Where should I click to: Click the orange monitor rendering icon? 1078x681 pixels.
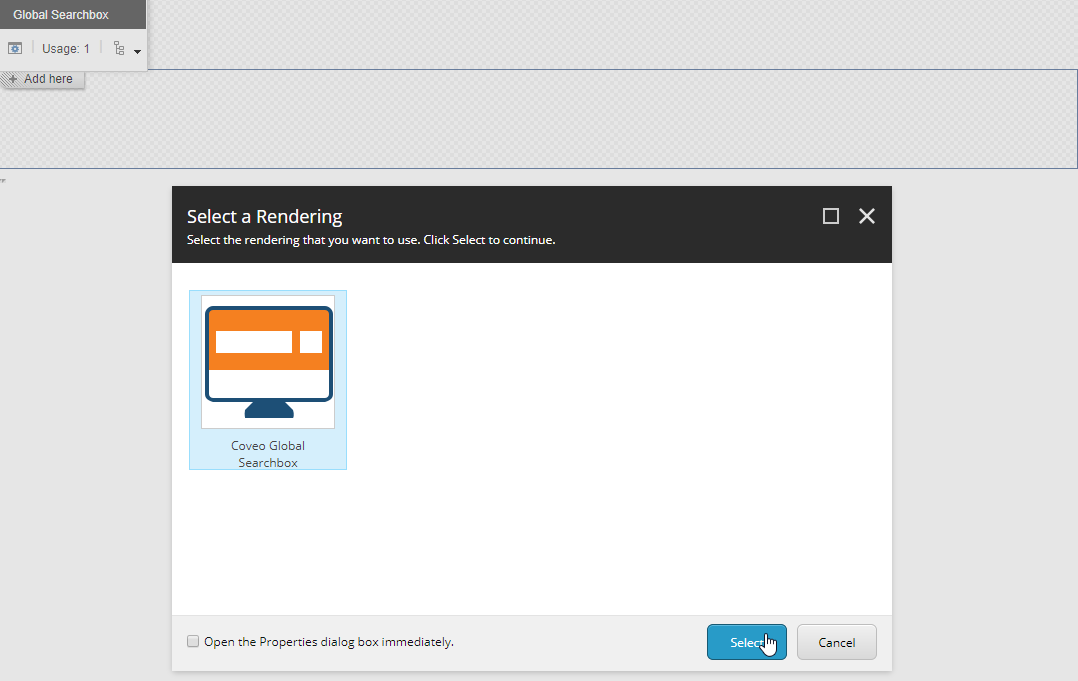pyautogui.click(x=268, y=361)
